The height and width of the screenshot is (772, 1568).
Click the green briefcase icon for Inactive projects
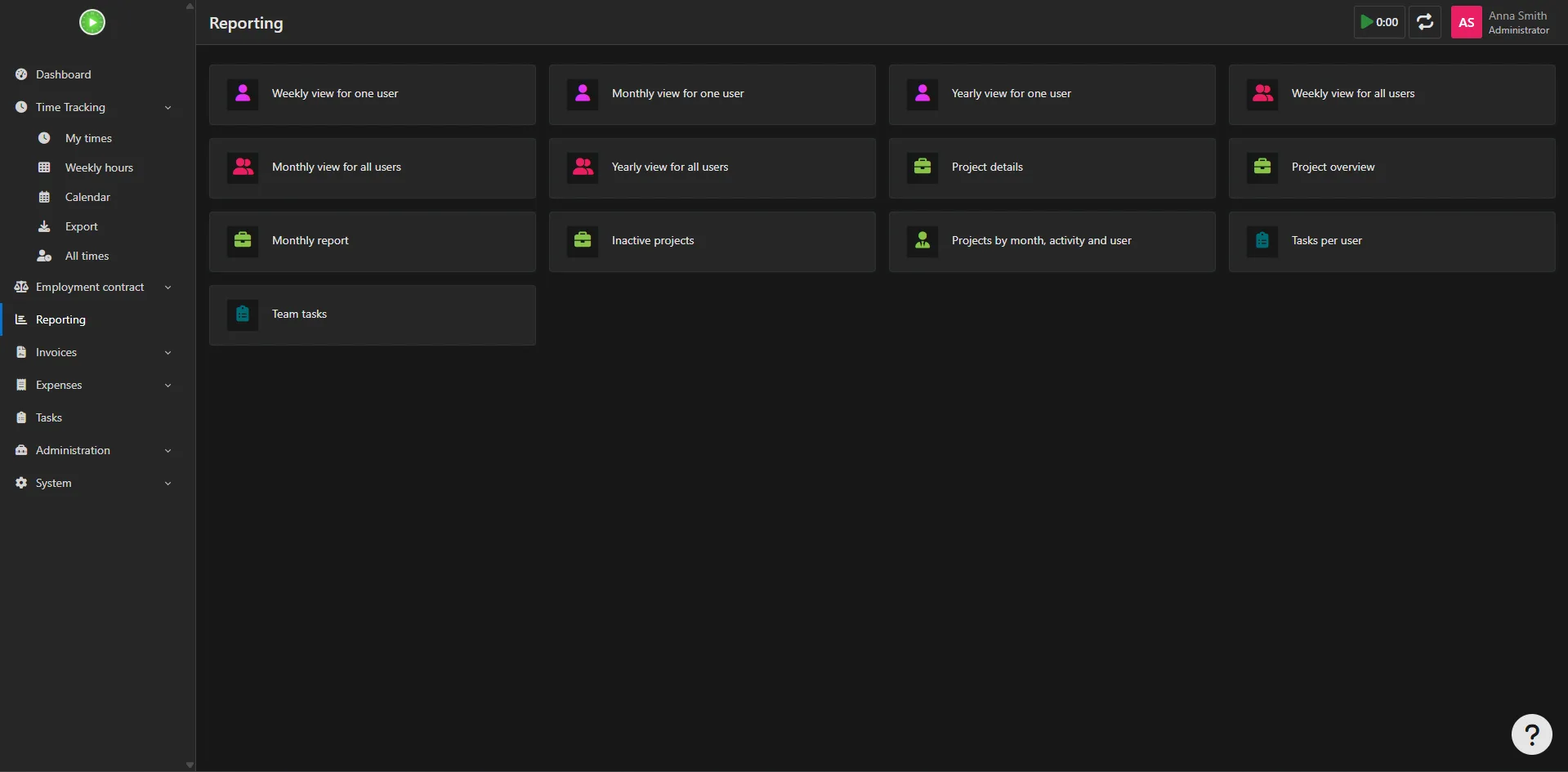coord(583,241)
